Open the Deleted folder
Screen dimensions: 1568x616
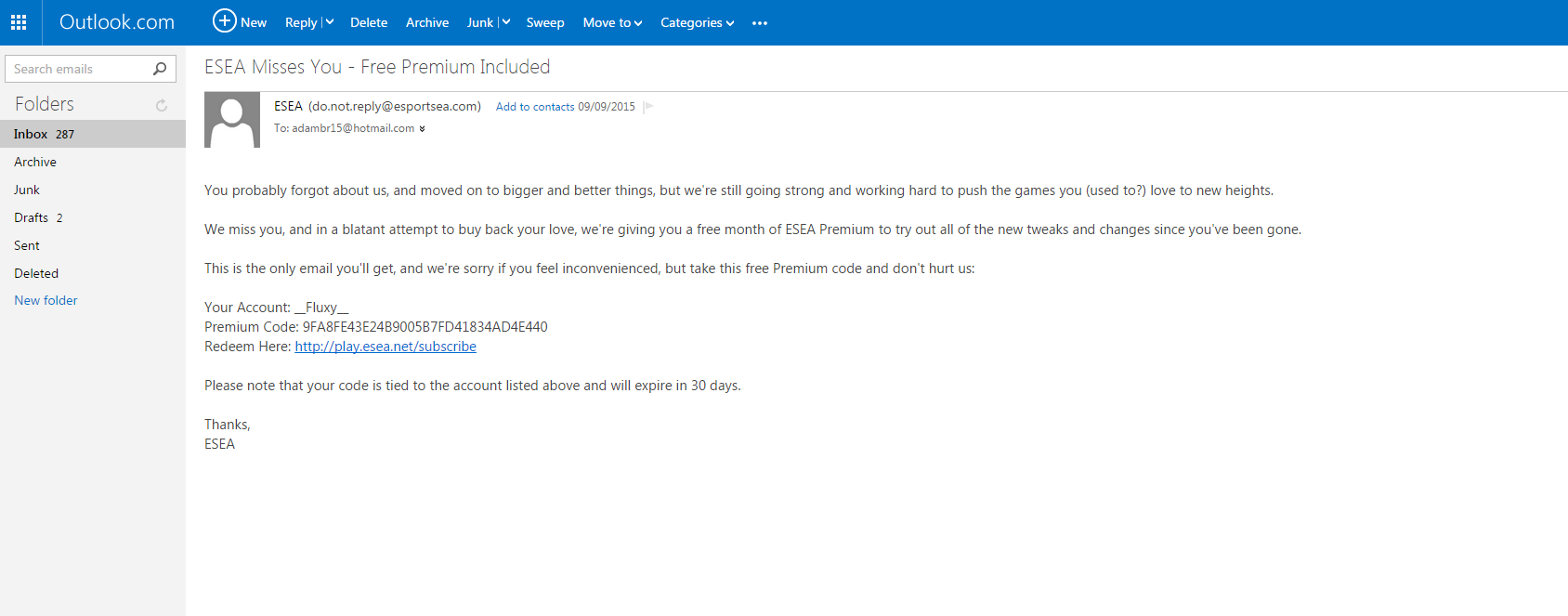point(93,273)
